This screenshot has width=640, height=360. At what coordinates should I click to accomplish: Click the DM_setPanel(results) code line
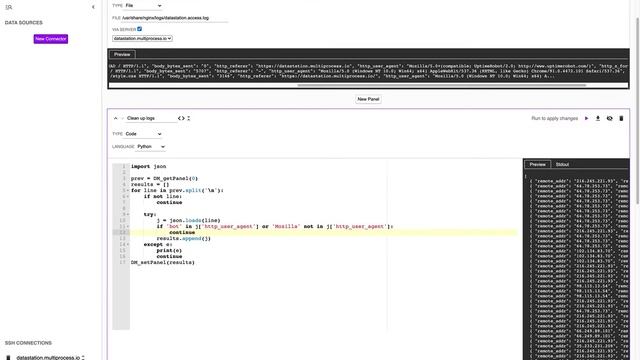click(162, 262)
